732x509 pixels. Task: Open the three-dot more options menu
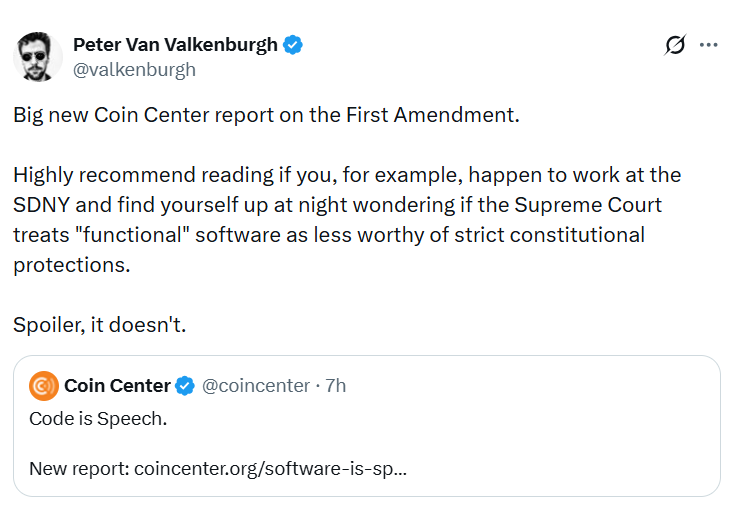click(709, 45)
